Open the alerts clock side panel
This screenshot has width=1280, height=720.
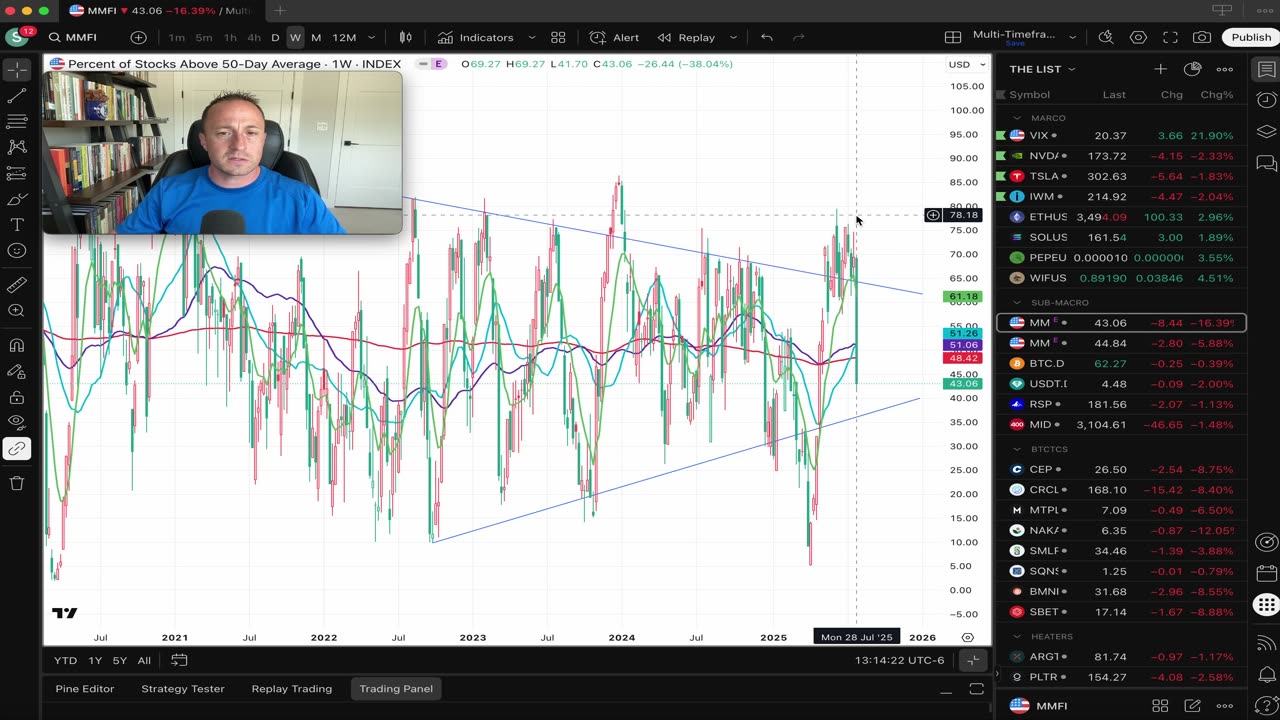1266,100
